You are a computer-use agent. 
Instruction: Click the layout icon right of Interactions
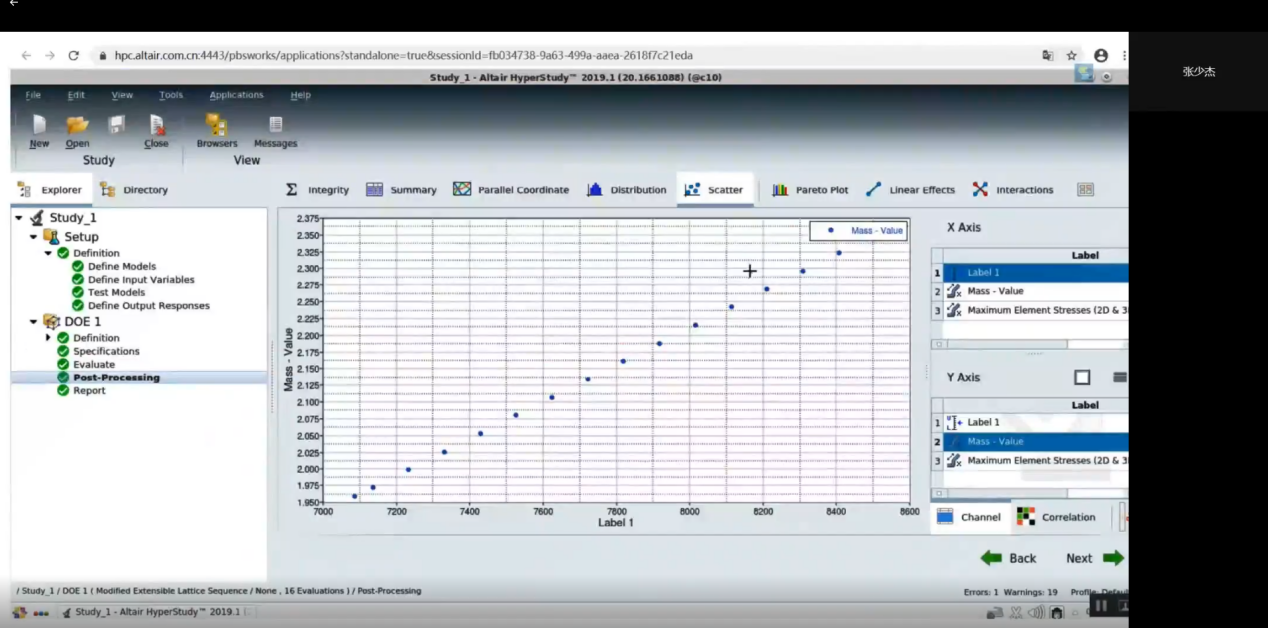1085,189
